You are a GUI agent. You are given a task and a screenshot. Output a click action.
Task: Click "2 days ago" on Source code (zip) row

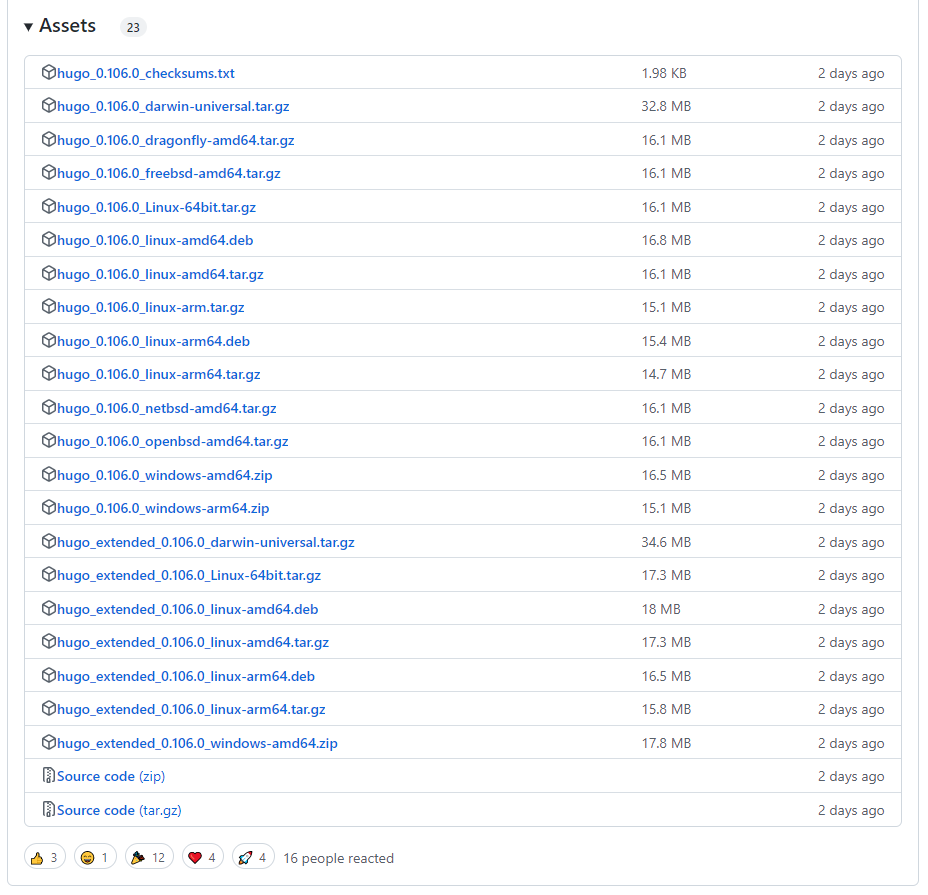click(851, 776)
